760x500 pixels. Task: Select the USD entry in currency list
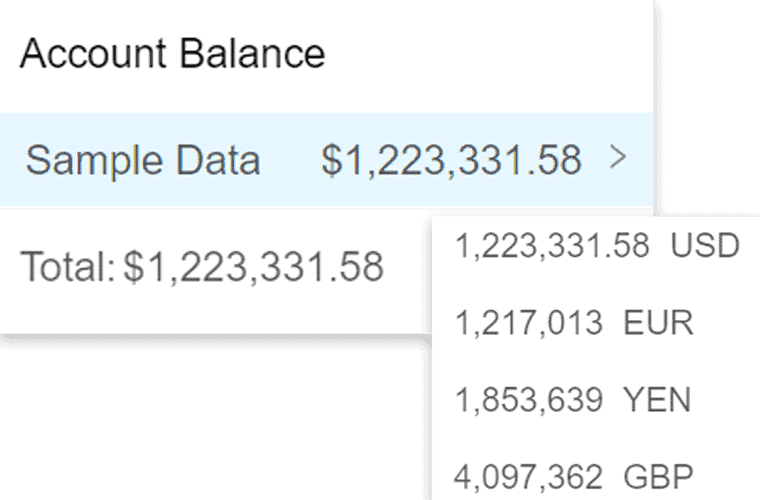tap(596, 245)
